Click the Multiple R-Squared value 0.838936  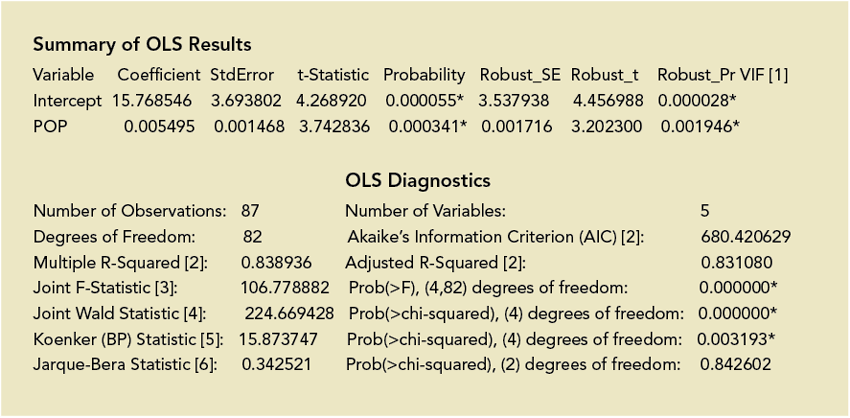[x=277, y=263]
